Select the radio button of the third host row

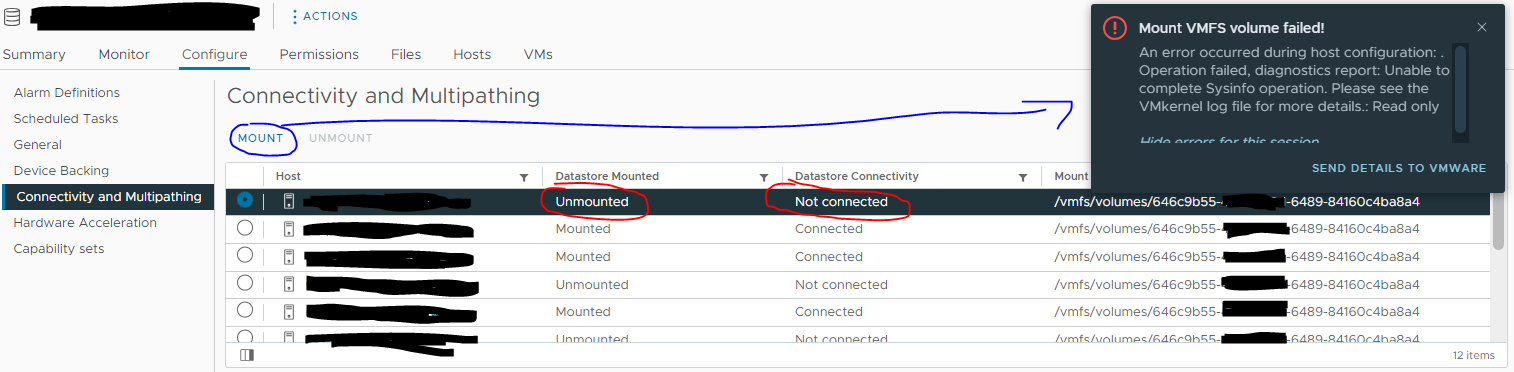coord(245,256)
